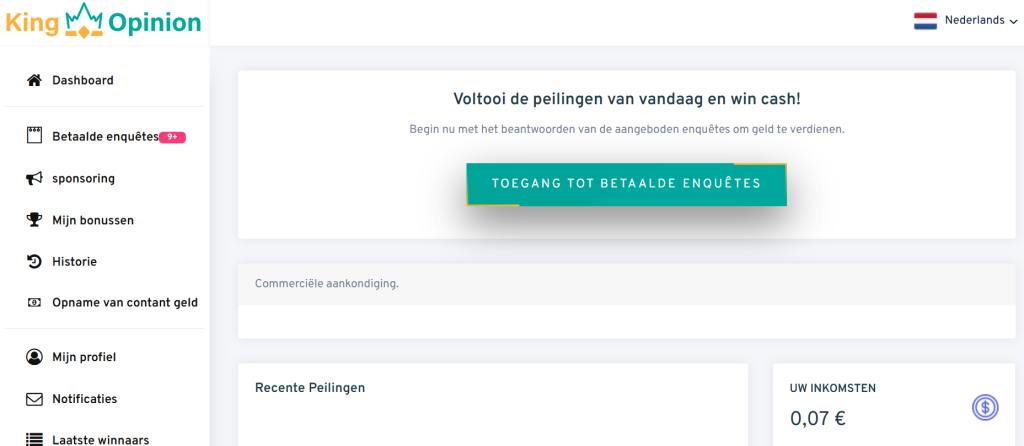Open the Nederlands language dropdown
This screenshot has height=446, width=1024.
pyautogui.click(x=965, y=21)
